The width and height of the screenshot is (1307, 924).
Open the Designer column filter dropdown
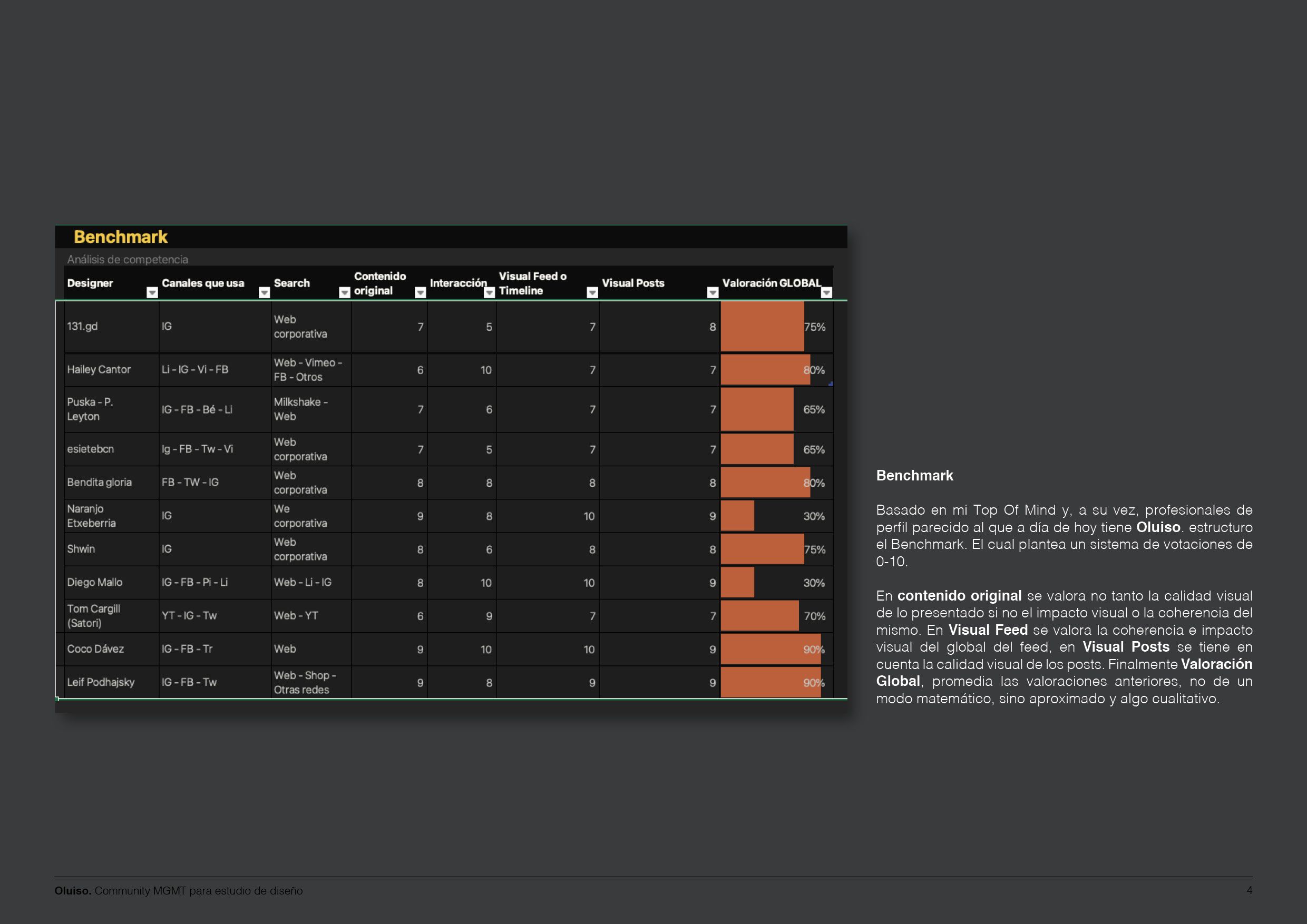(152, 292)
